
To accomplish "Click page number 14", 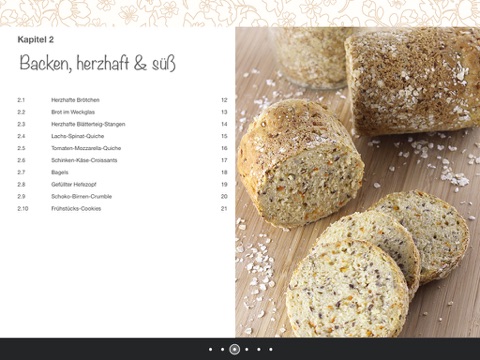I will click(224, 124).
